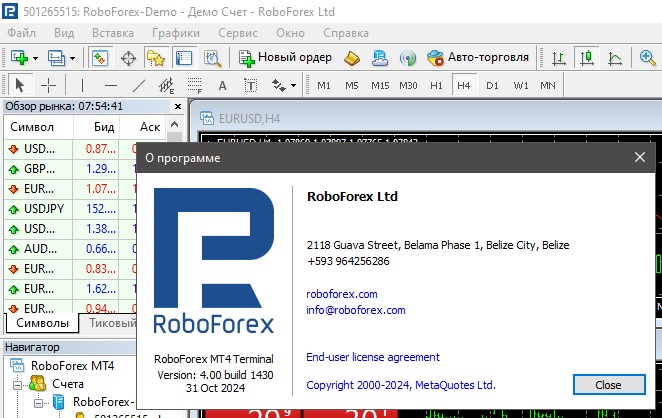Select the GBP... row in Market Watch

tap(70, 169)
